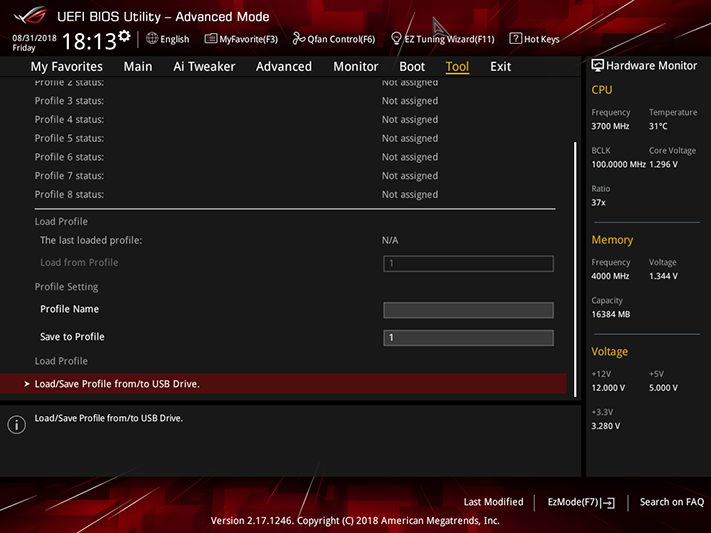The height and width of the screenshot is (533, 711).
Task: Click 'Save to Profile' label
Action: pyautogui.click(x=72, y=337)
